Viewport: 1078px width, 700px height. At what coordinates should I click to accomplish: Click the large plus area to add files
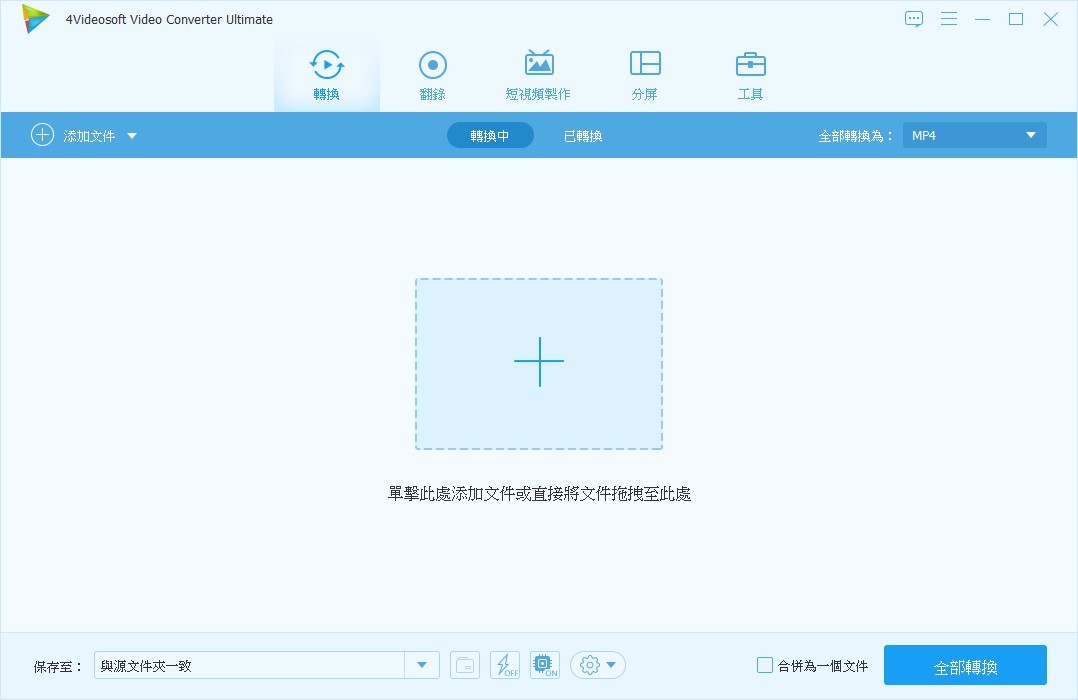539,363
